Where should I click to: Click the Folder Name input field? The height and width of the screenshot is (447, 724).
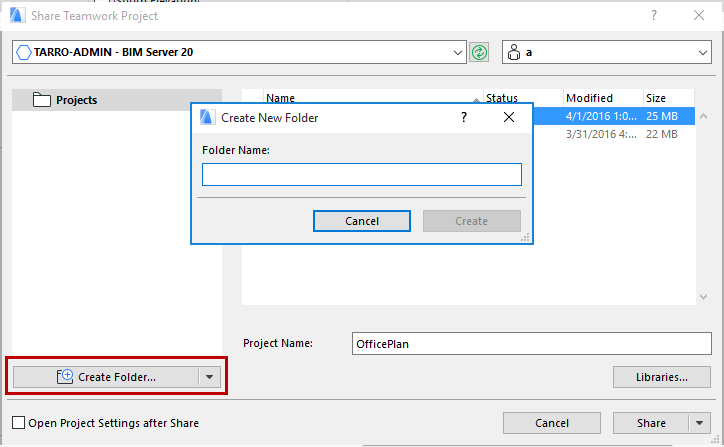(362, 175)
